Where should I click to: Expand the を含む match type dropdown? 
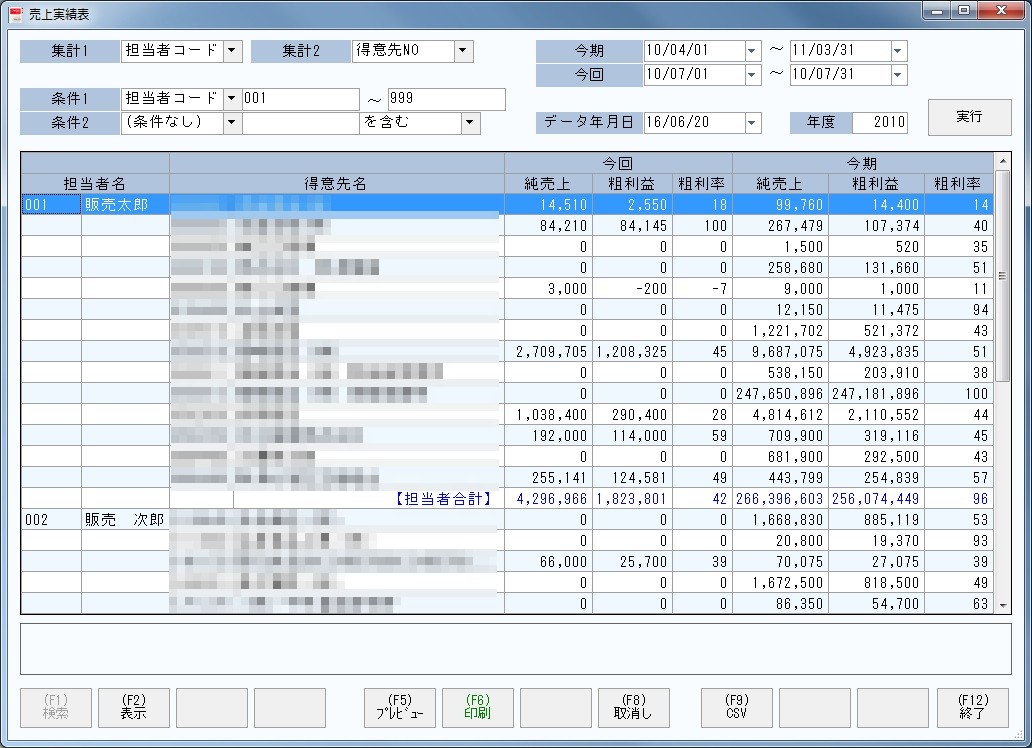click(470, 123)
